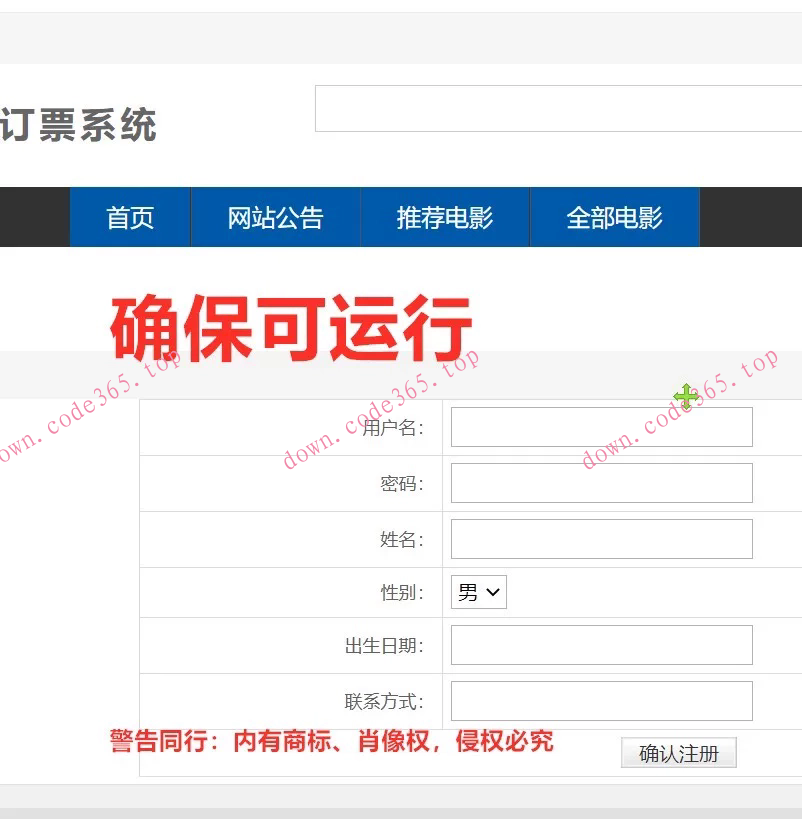
Task: Open the 网站公告 announcements page
Action: coord(274,217)
